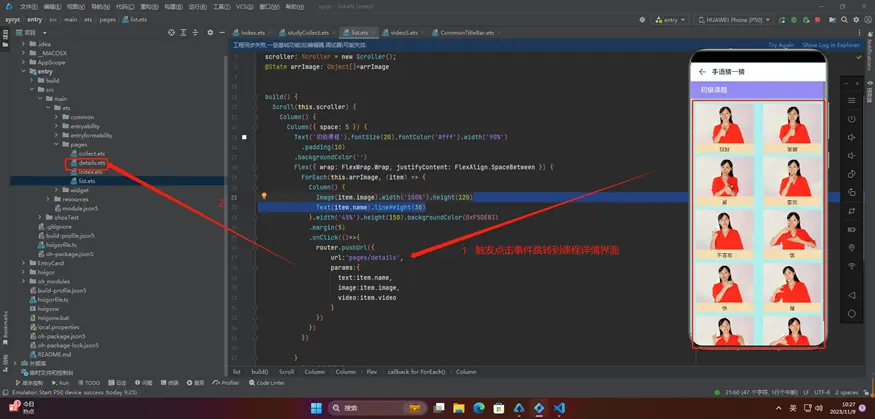Open emulator hamburger menu icon
Image resolution: width=875 pixels, height=419 pixels.
tap(852, 100)
